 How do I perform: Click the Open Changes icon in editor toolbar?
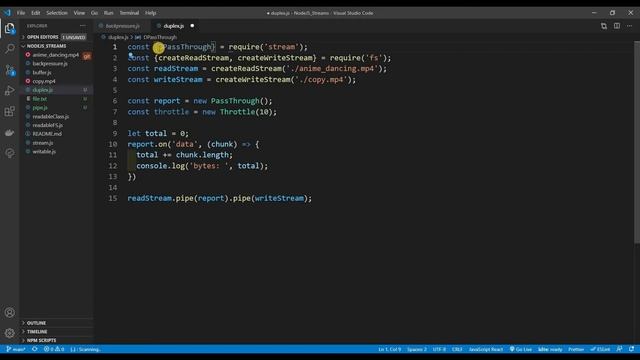[x=604, y=26]
